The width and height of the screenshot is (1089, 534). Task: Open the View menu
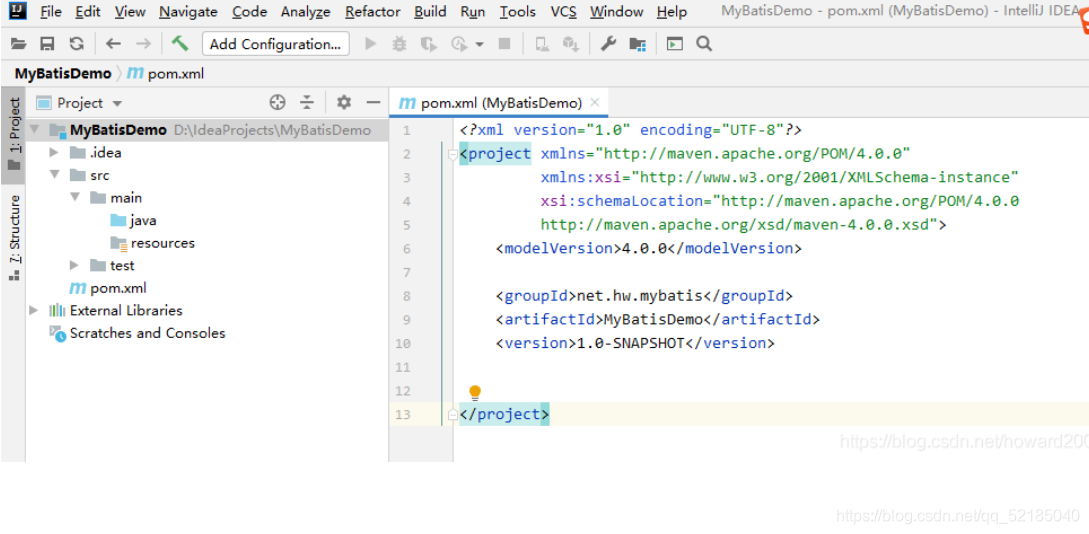(x=130, y=12)
